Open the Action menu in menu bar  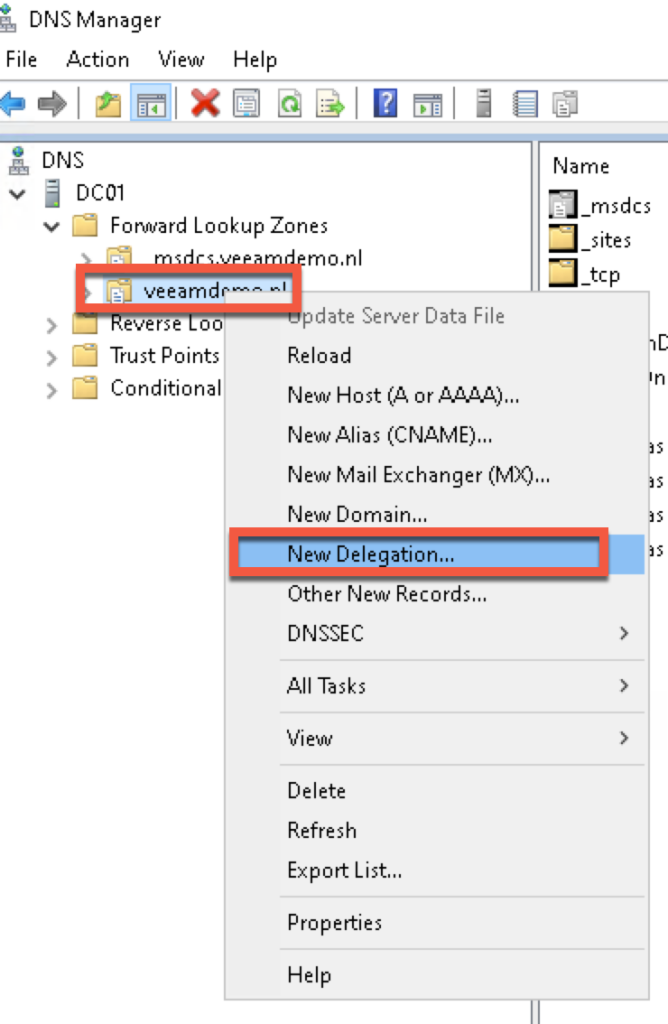pos(97,60)
